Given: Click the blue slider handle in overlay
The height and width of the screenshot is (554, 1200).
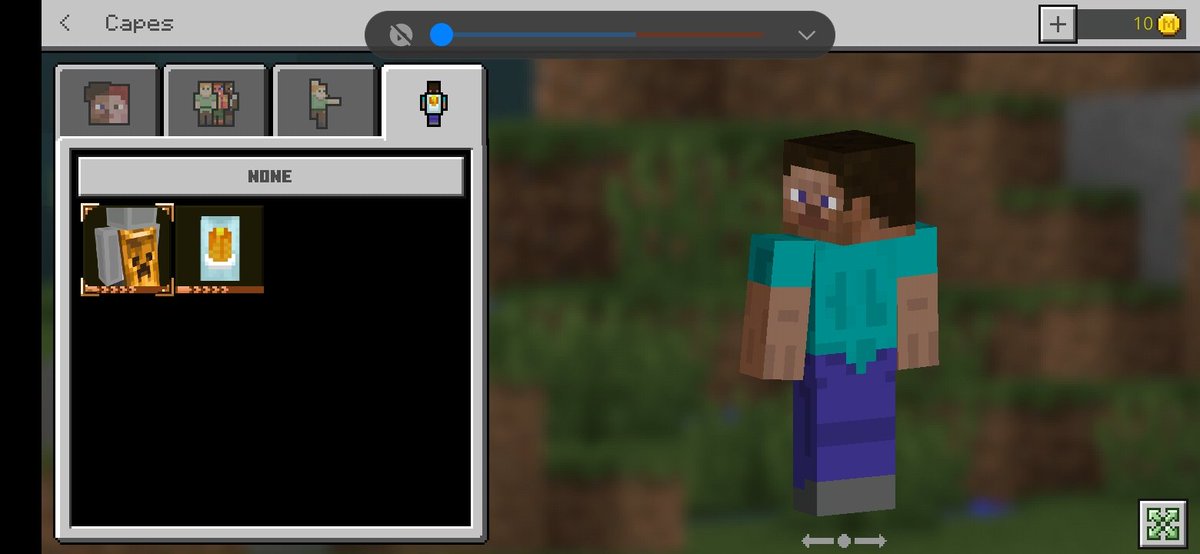Looking at the screenshot, I should click(x=441, y=35).
